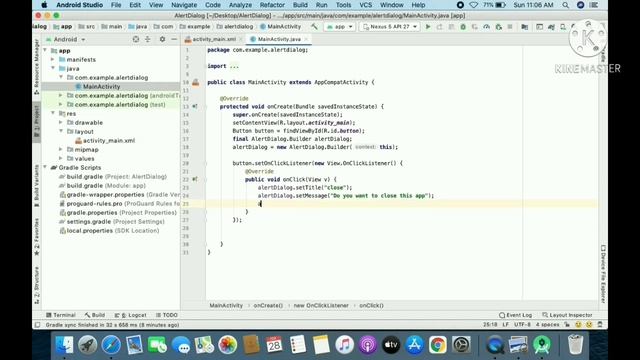The width and height of the screenshot is (640, 360).
Task: Select the MainActivity.java editor tab
Action: pyautogui.click(x=279, y=39)
